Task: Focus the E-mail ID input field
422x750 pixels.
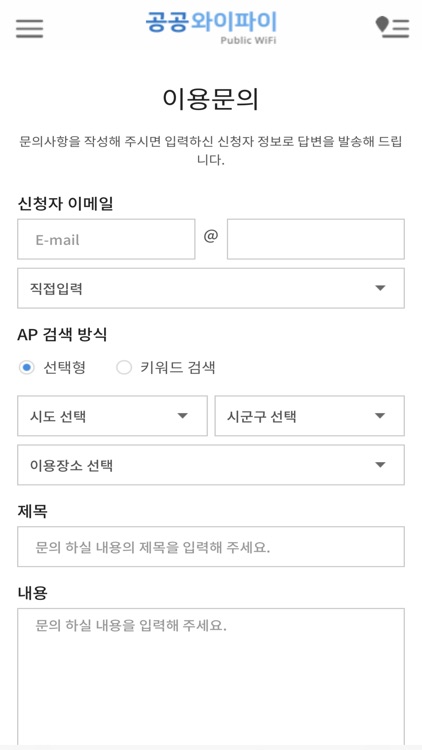Action: pyautogui.click(x=106, y=239)
